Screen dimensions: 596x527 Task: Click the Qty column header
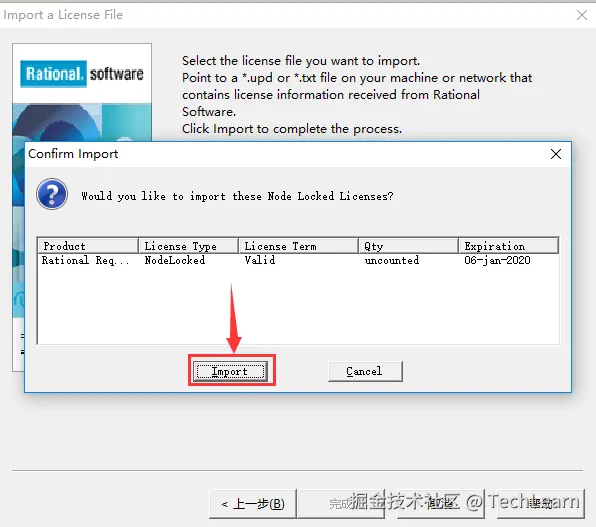point(408,246)
